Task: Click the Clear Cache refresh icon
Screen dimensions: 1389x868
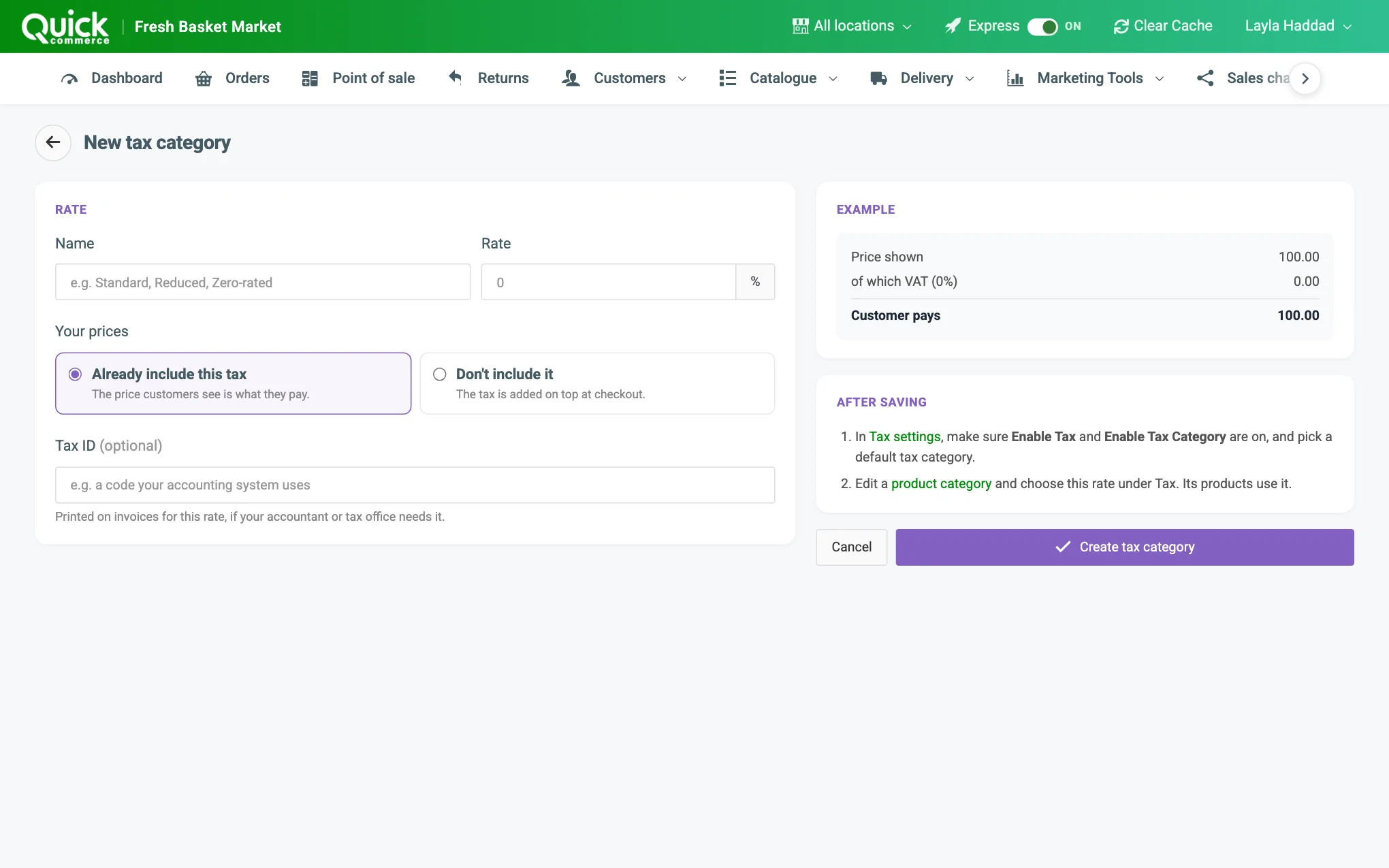Action: (1121, 26)
